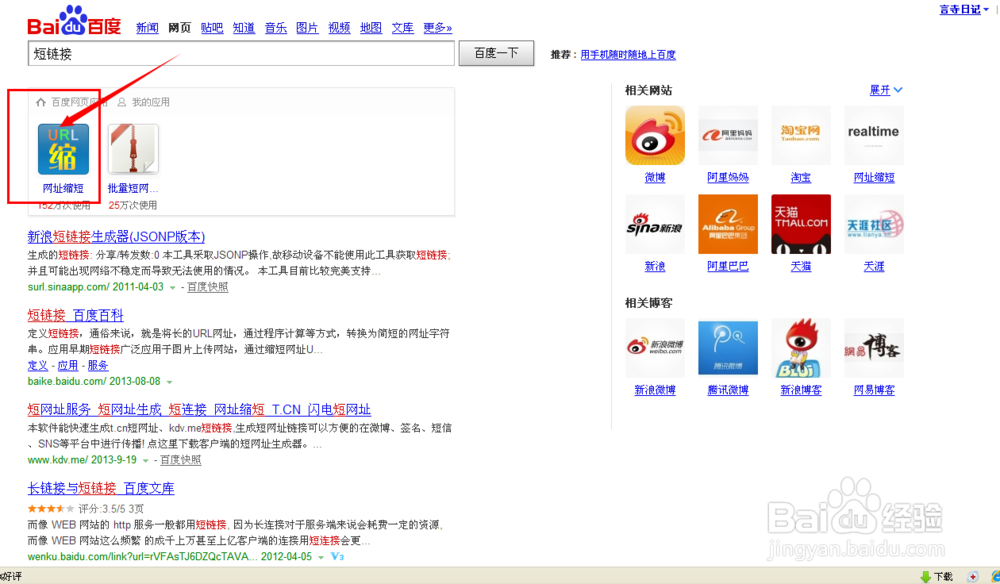Open the 批量短网… app name link

[x=133, y=188]
